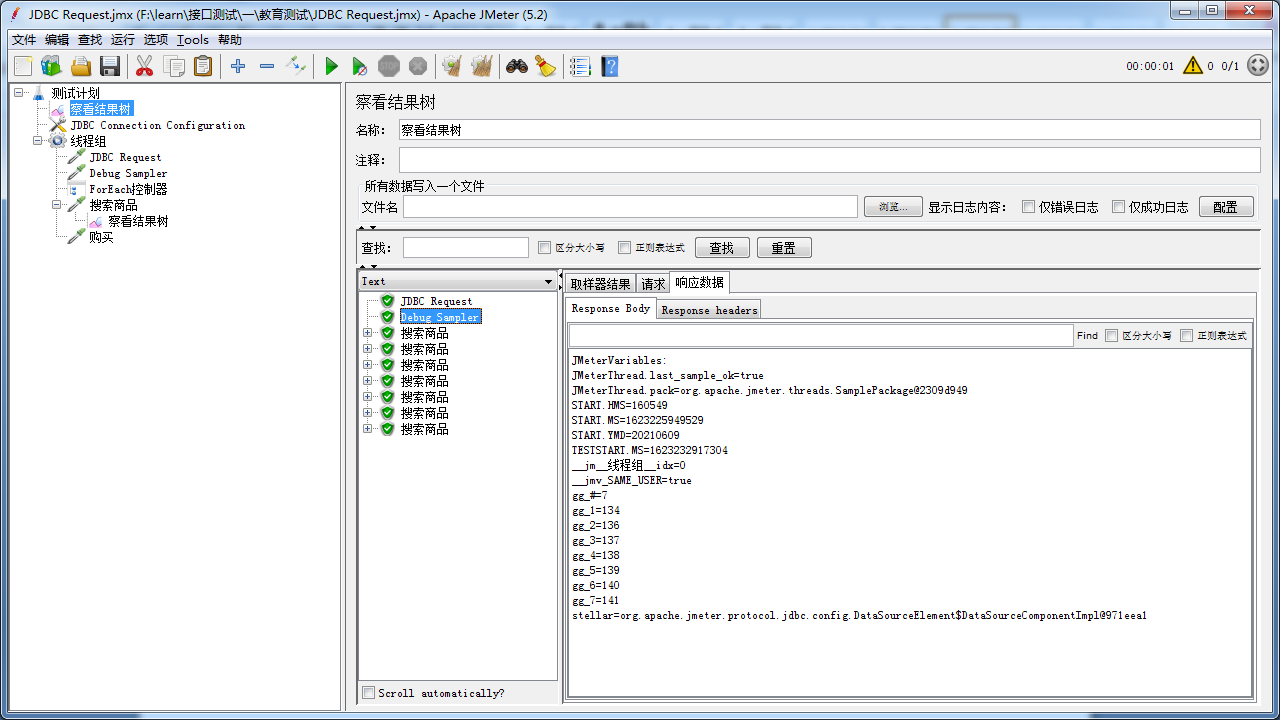Click the yellow warning log icon
The width and height of the screenshot is (1280, 720).
point(1193,66)
